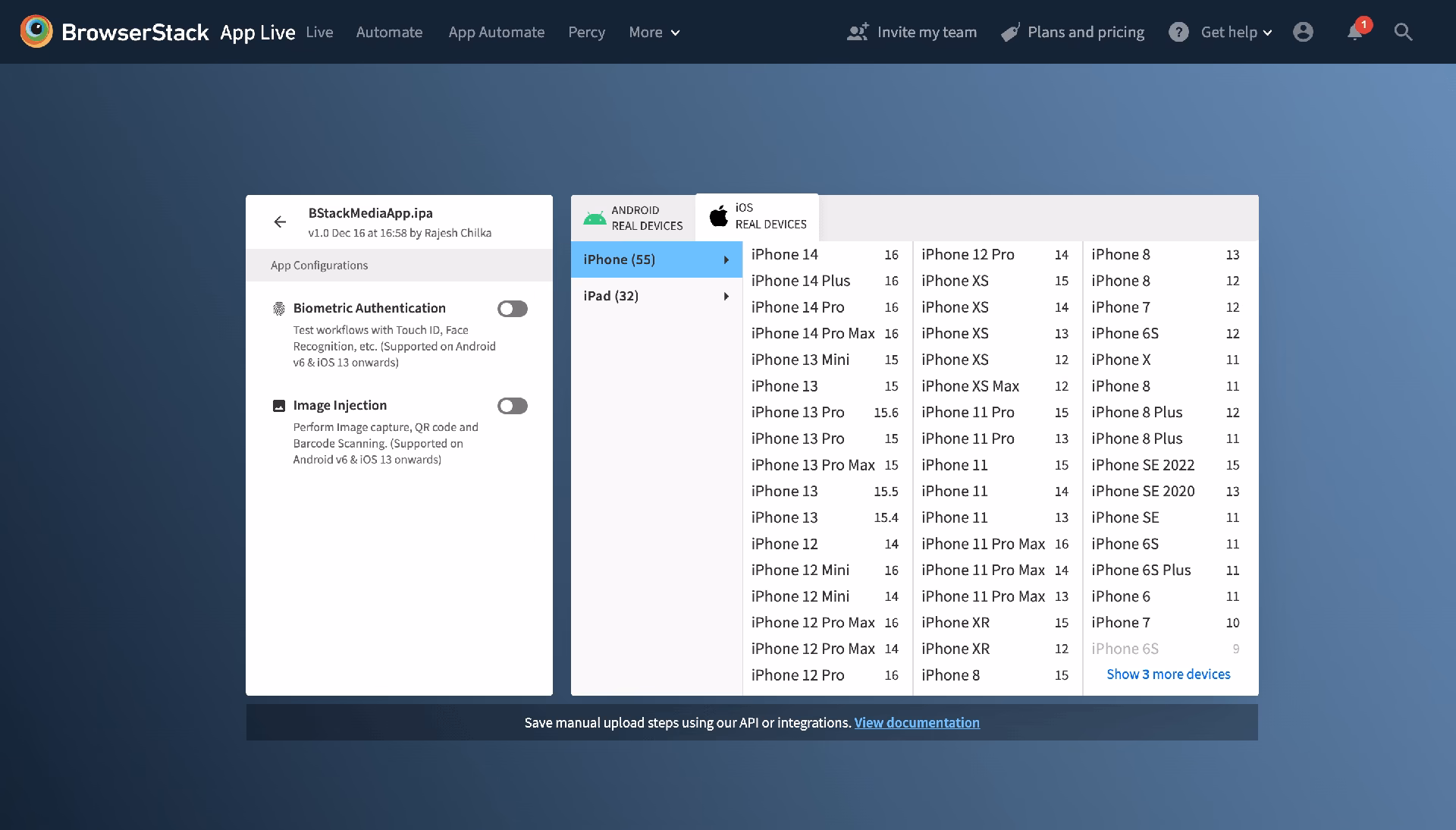The image size is (1456, 830).
Task: Enable the Biometric Authentication toggle
Action: point(513,309)
